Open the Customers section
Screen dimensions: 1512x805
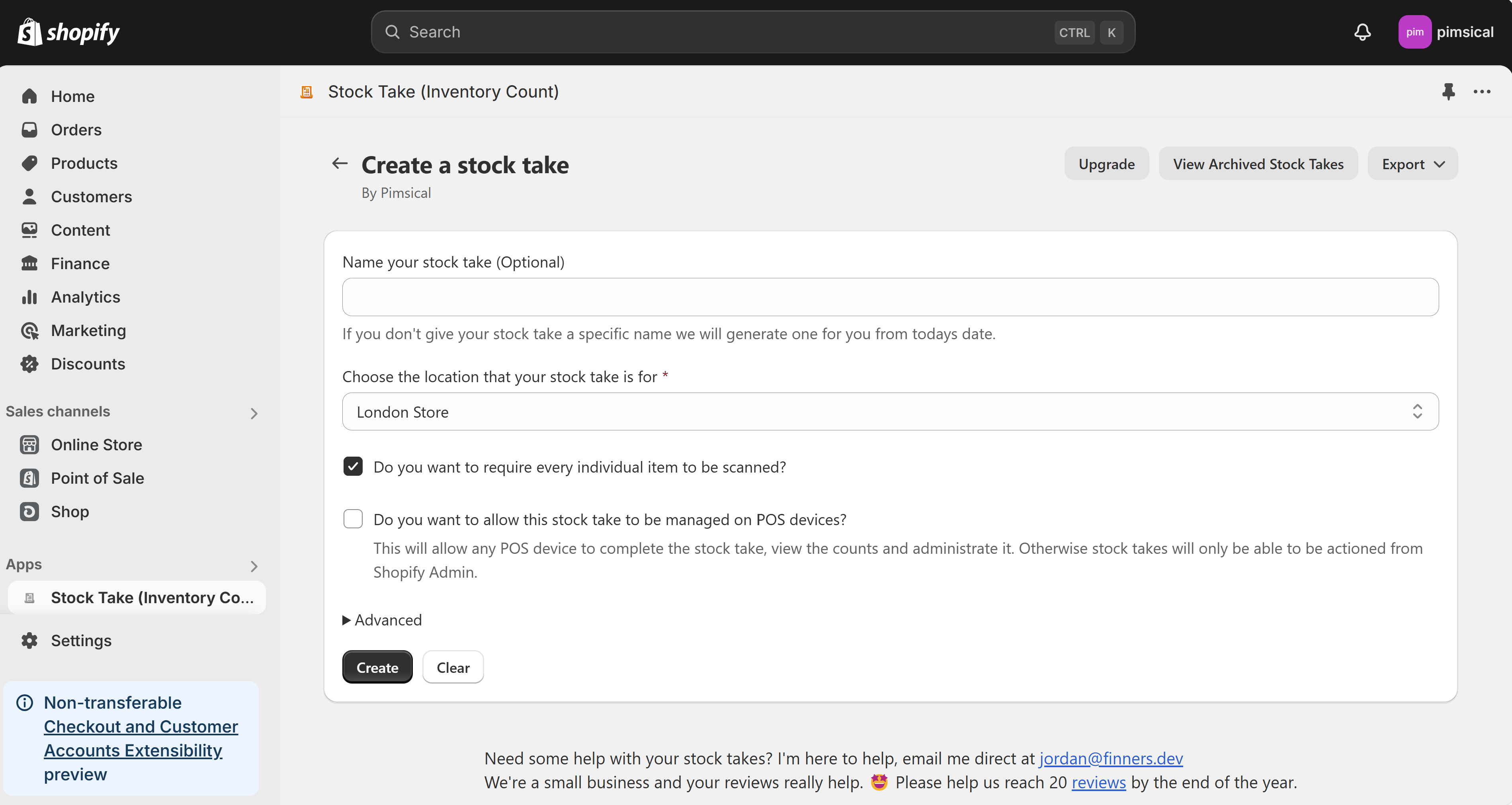click(91, 196)
